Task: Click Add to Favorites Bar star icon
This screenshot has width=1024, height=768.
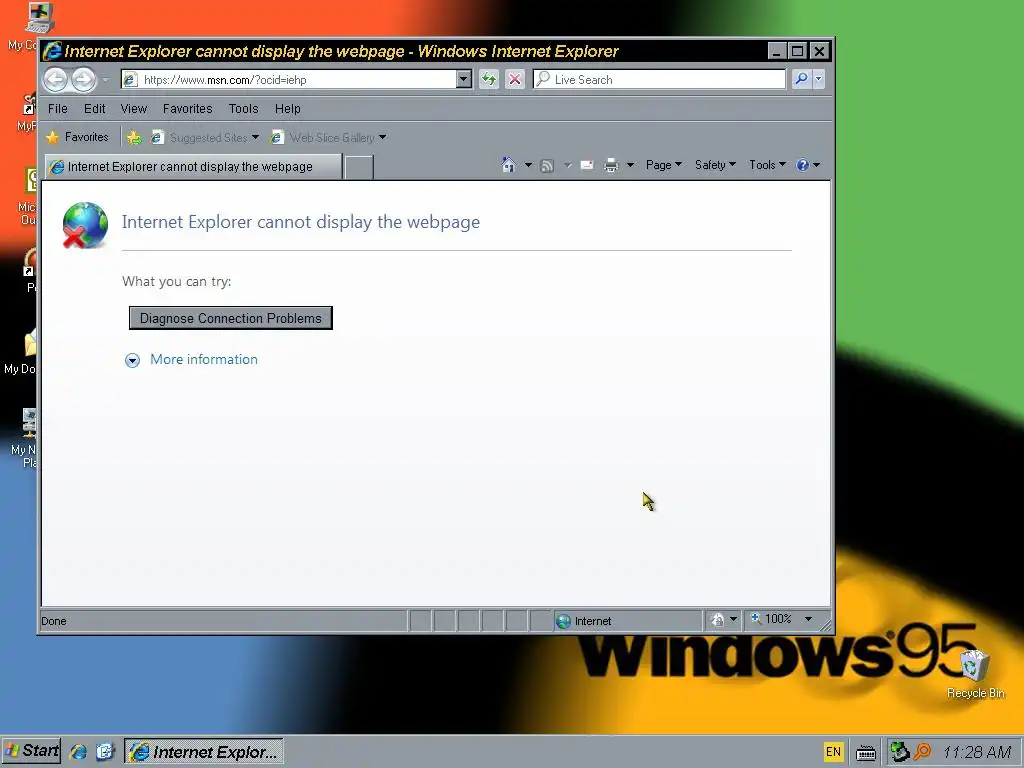Action: pos(134,138)
